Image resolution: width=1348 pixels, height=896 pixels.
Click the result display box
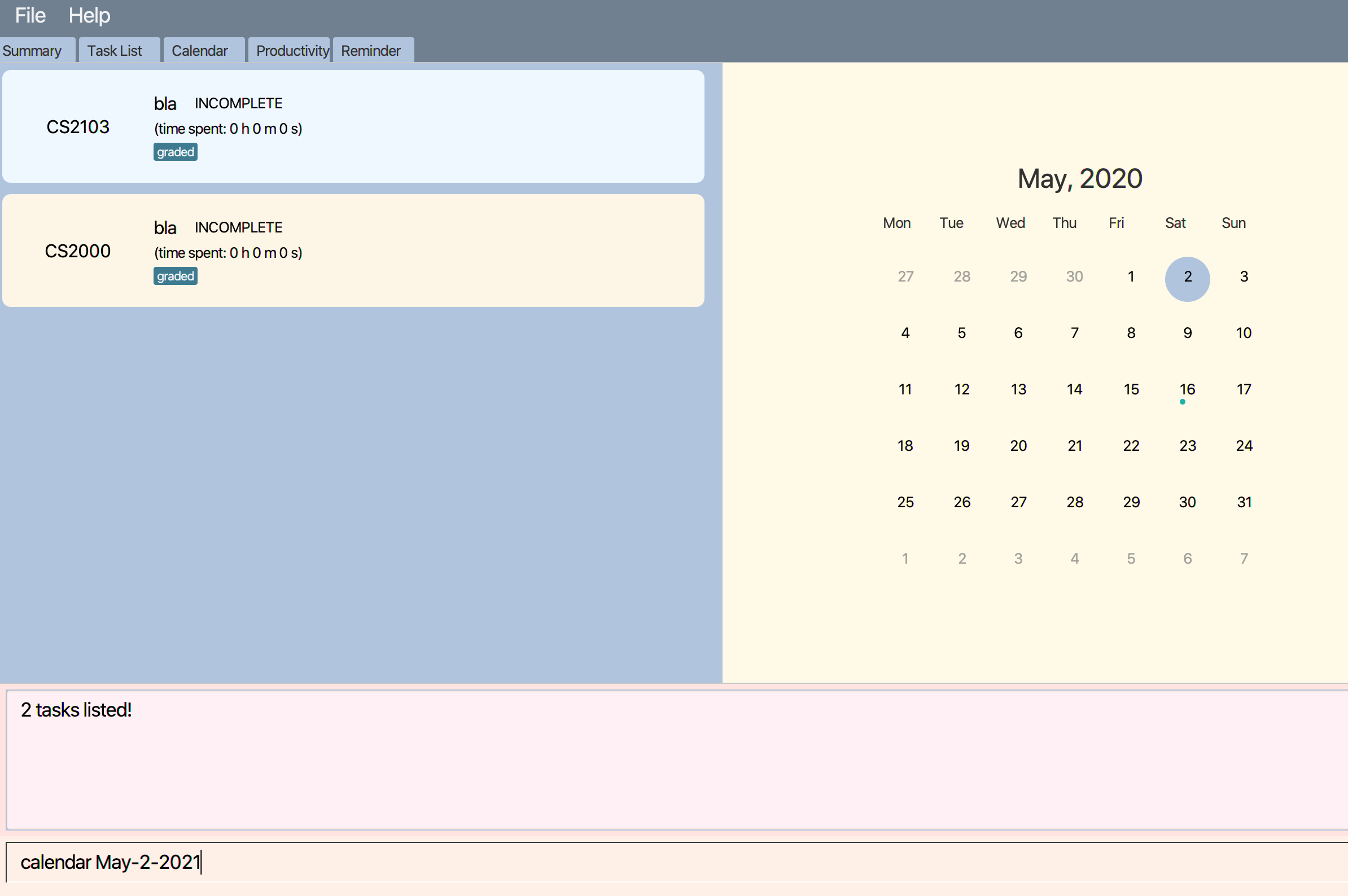675,760
